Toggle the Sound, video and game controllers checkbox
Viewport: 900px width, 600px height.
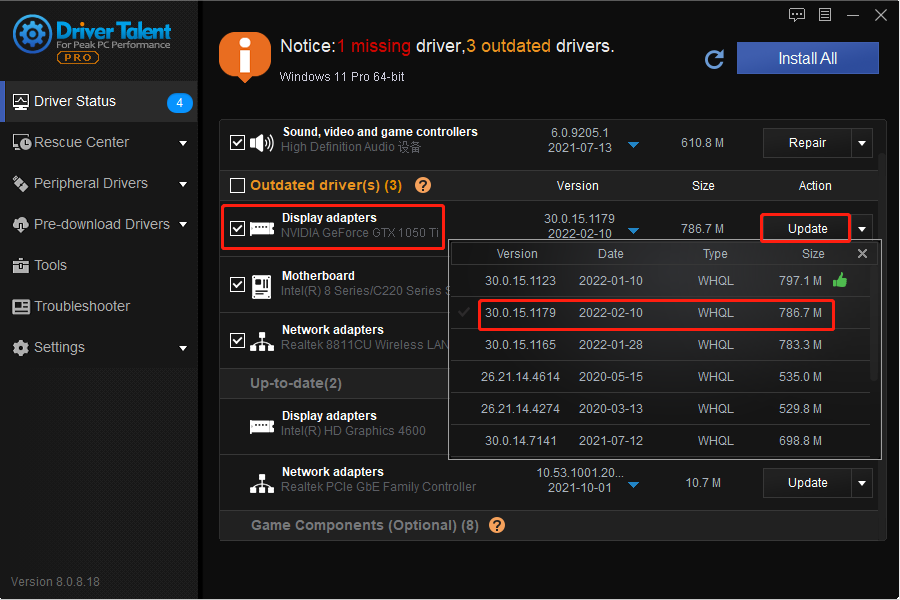tap(237, 142)
